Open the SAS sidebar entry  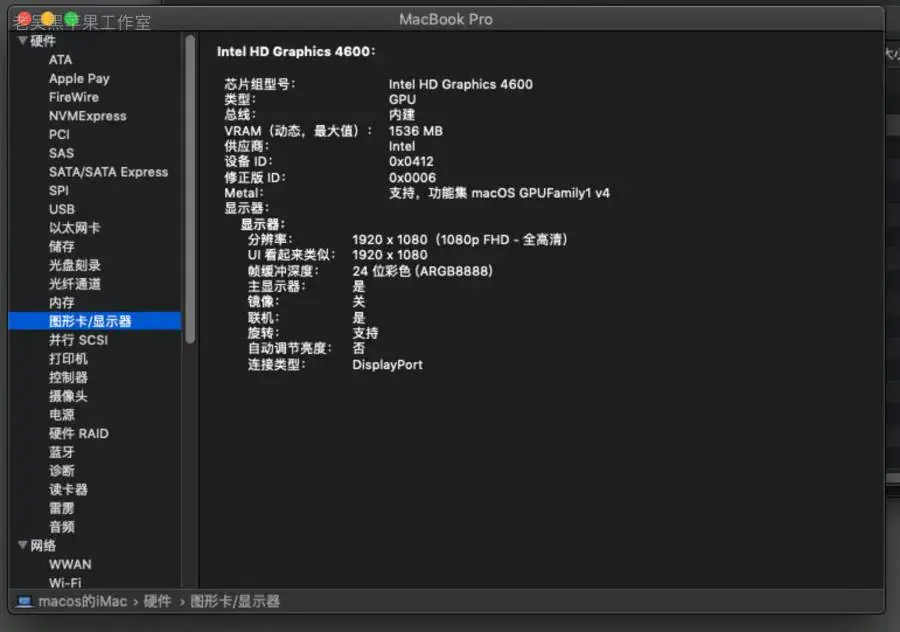(61, 153)
